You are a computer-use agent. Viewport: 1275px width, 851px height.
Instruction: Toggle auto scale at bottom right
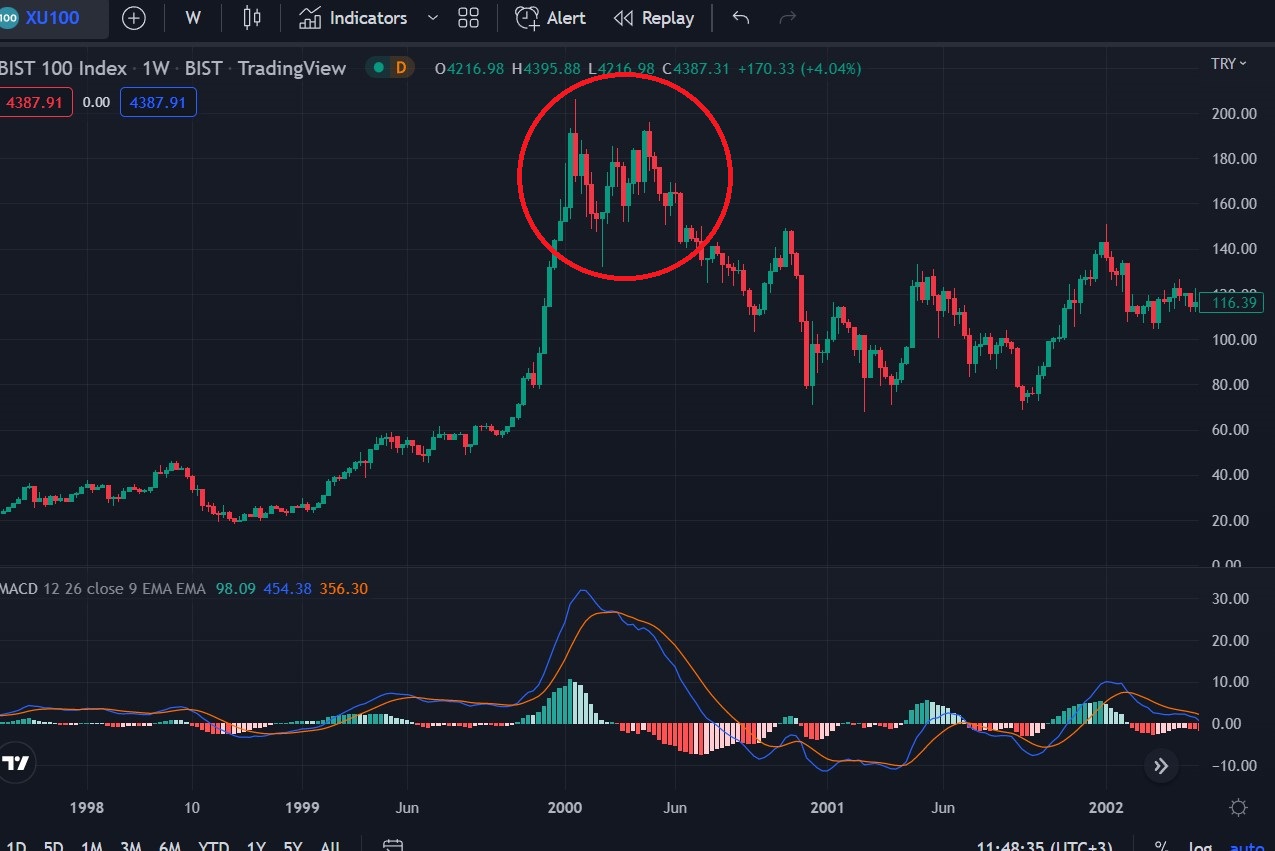1246,846
